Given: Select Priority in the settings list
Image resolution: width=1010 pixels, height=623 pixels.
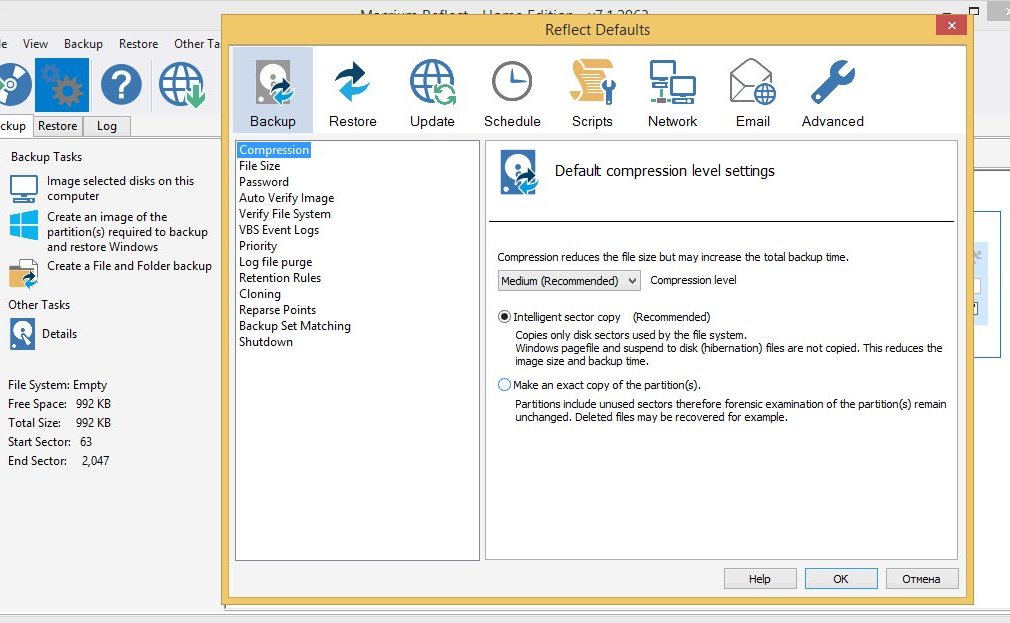Looking at the screenshot, I should [258, 246].
